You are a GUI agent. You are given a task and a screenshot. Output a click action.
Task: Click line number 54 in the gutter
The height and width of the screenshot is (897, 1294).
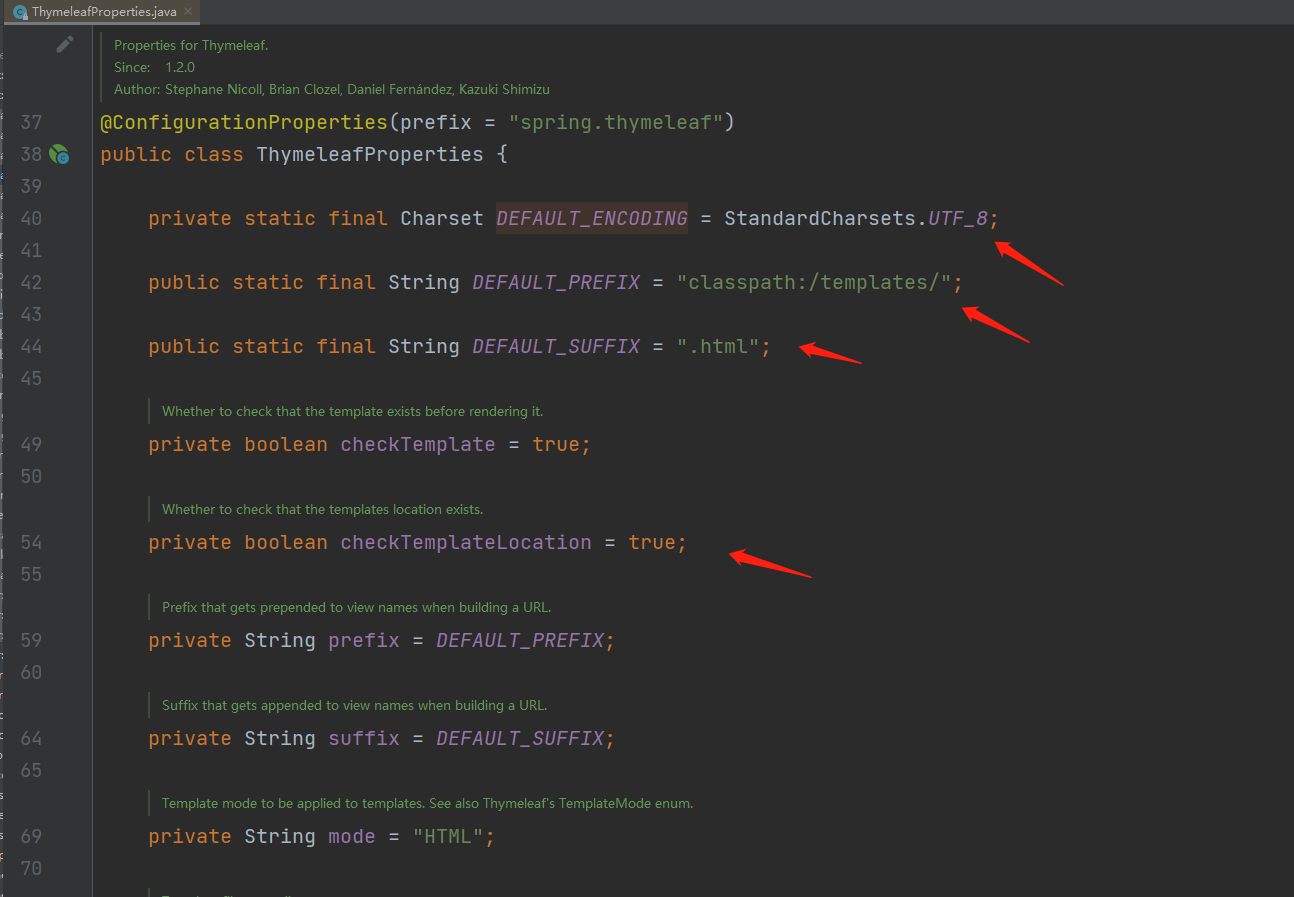click(31, 542)
